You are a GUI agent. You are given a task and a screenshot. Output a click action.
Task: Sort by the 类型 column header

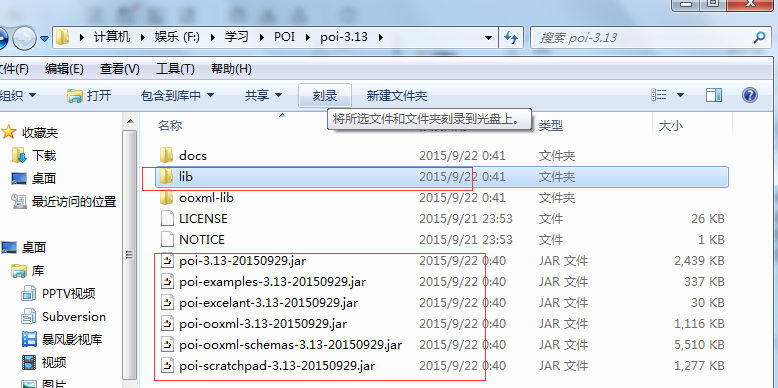pos(551,126)
